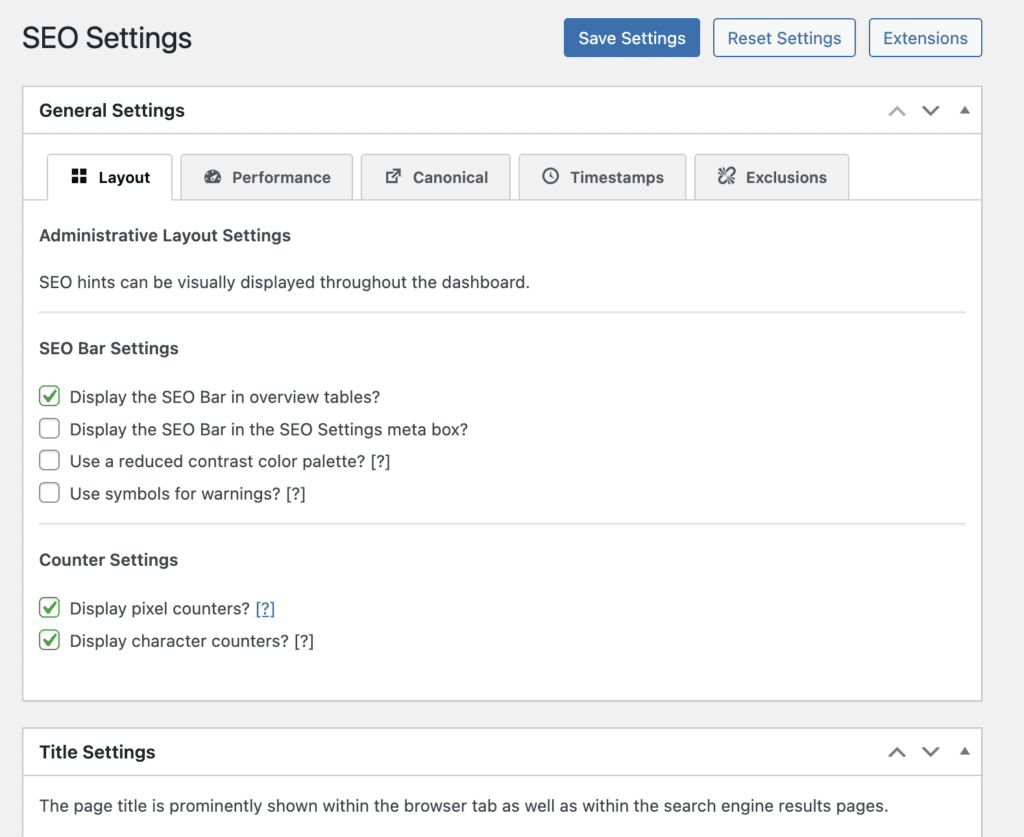Viewport: 1024px width, 837px height.
Task: Enable symbols for warnings
Action: [x=50, y=493]
